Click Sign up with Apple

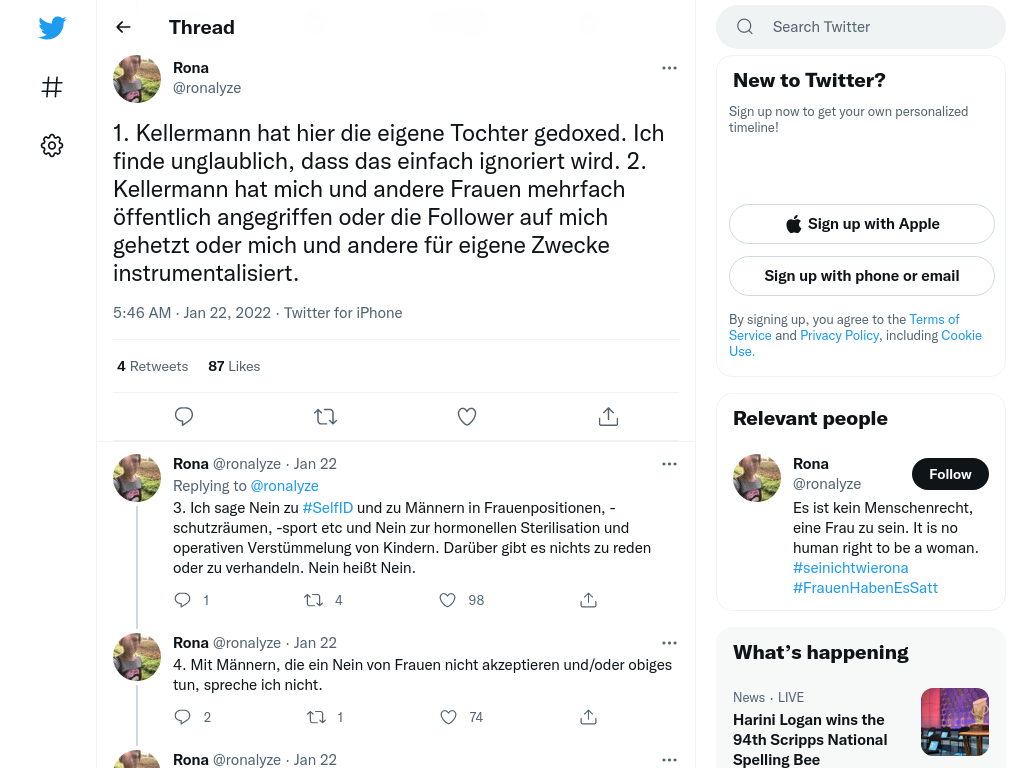coord(861,224)
